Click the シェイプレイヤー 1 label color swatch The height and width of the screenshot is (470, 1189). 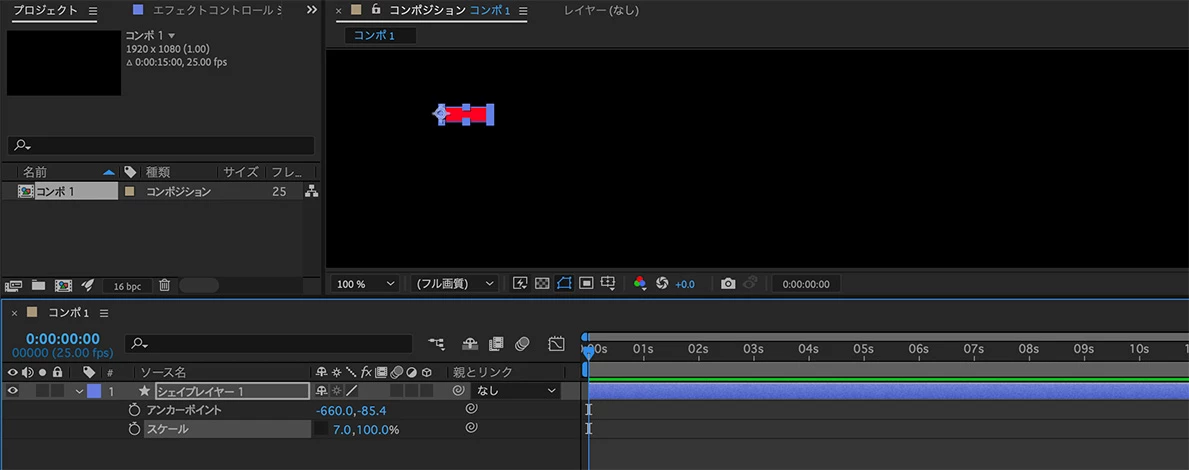tap(94, 391)
